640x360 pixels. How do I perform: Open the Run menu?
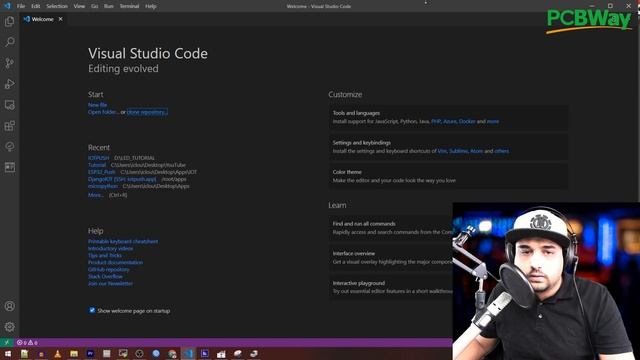point(109,6)
